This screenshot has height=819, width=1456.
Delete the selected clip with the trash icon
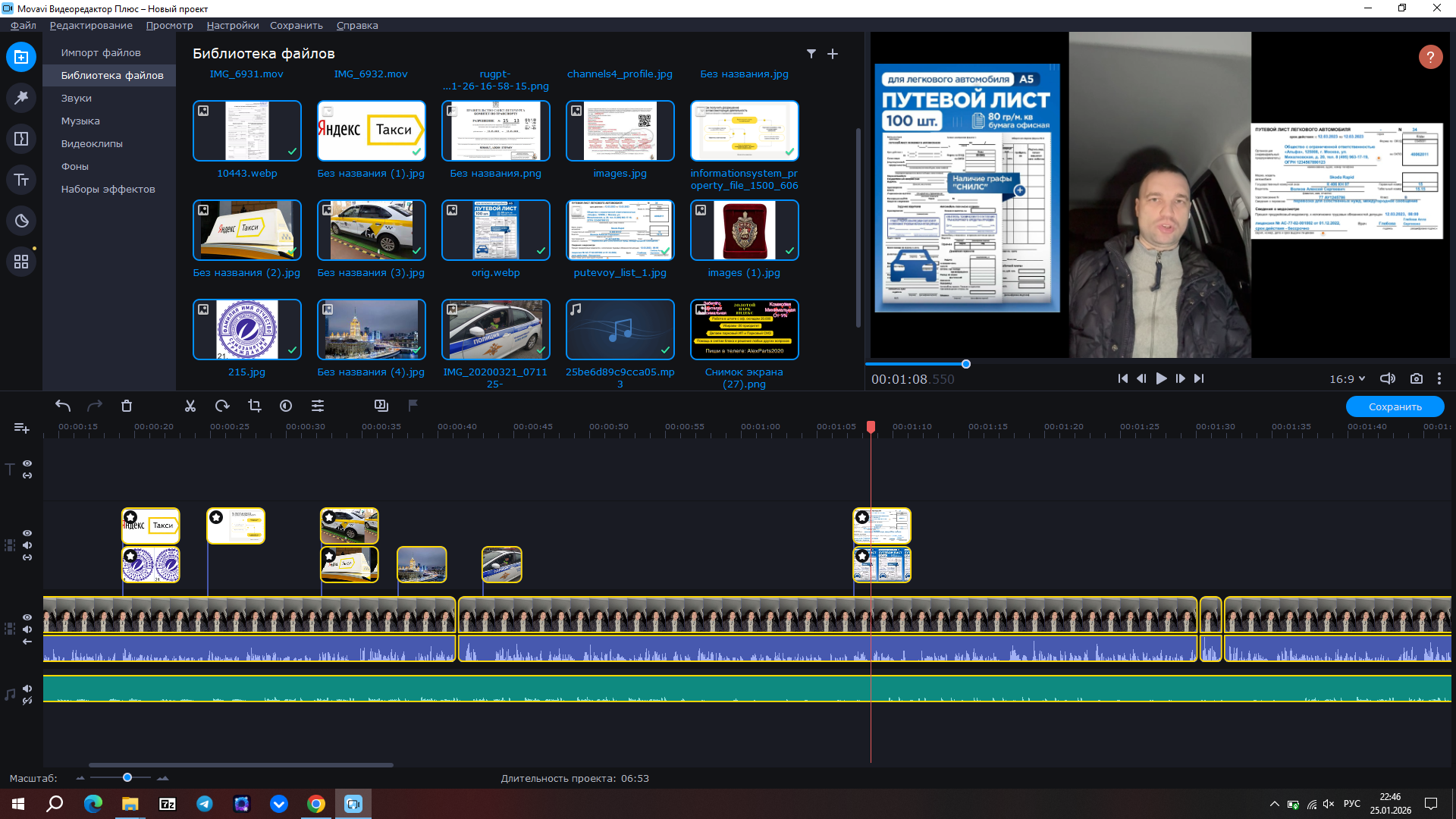(127, 406)
